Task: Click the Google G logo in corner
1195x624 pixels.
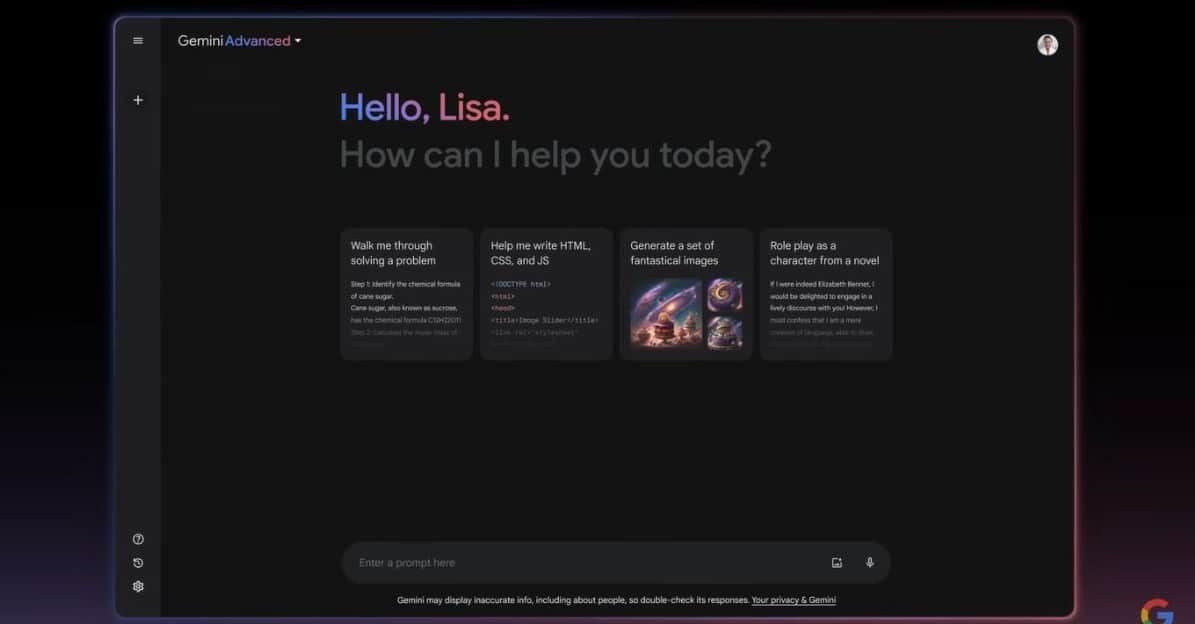Action: (1157, 611)
